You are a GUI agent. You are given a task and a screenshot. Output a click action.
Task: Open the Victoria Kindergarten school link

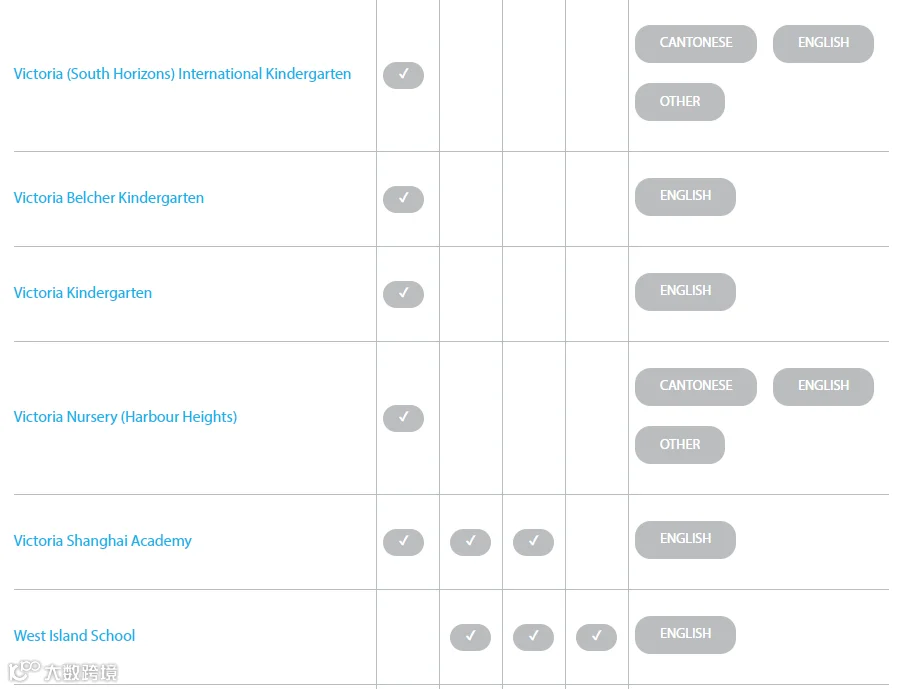(82, 293)
